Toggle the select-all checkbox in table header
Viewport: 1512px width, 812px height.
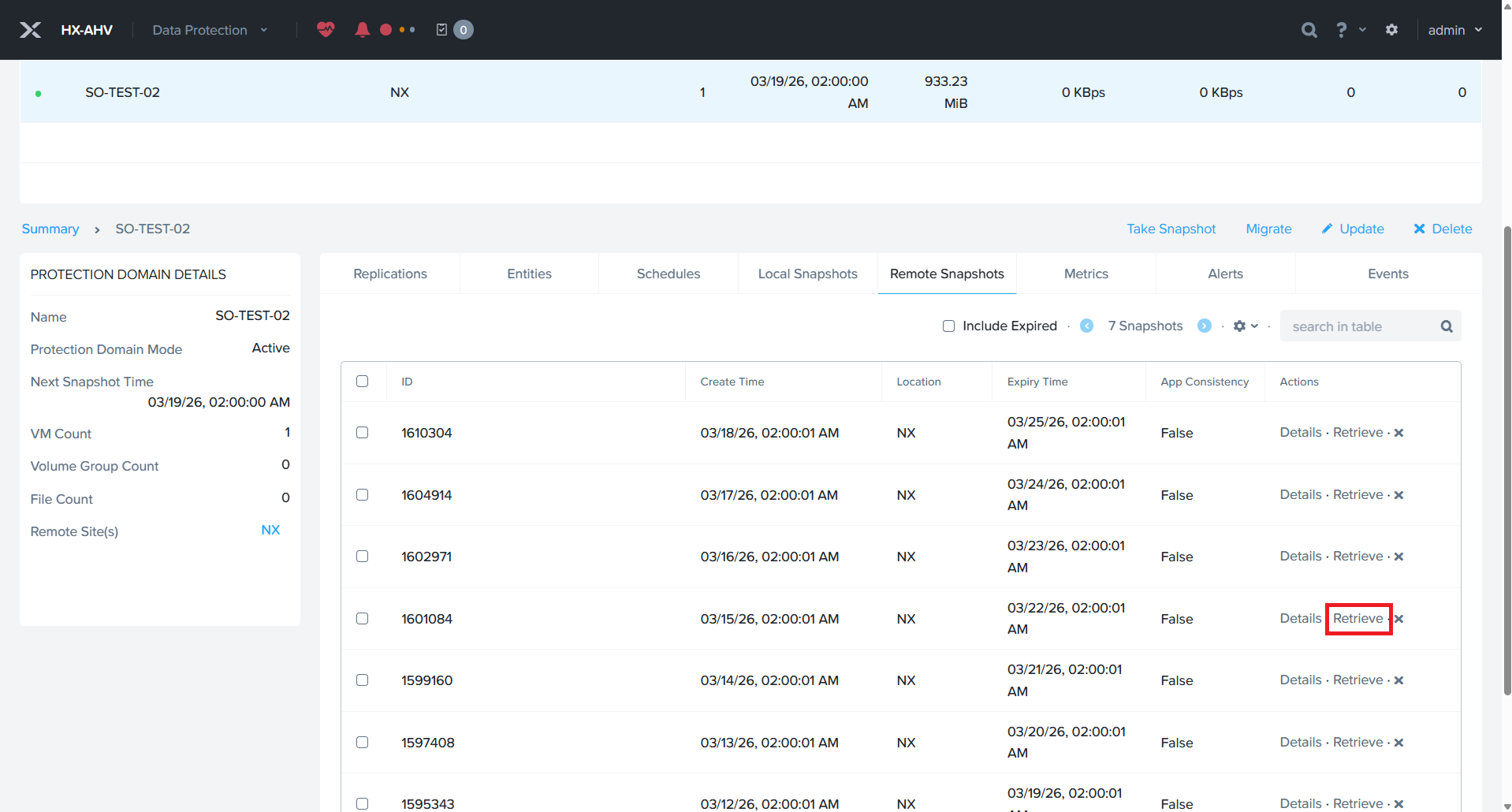click(x=362, y=381)
